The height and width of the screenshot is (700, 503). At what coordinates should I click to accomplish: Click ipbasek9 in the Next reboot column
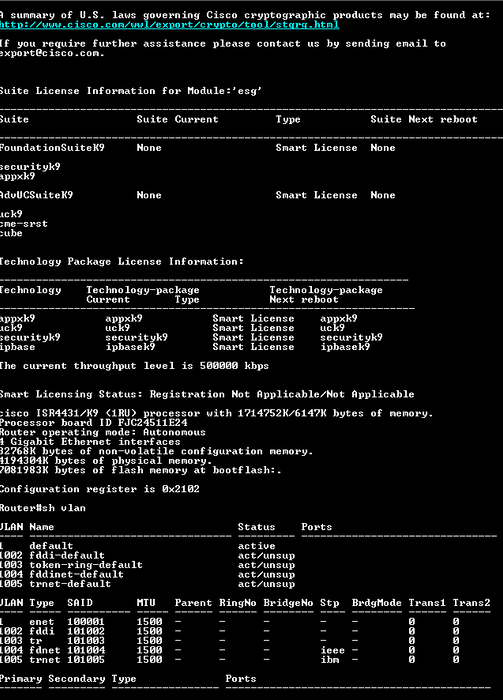pyautogui.click(x=345, y=347)
